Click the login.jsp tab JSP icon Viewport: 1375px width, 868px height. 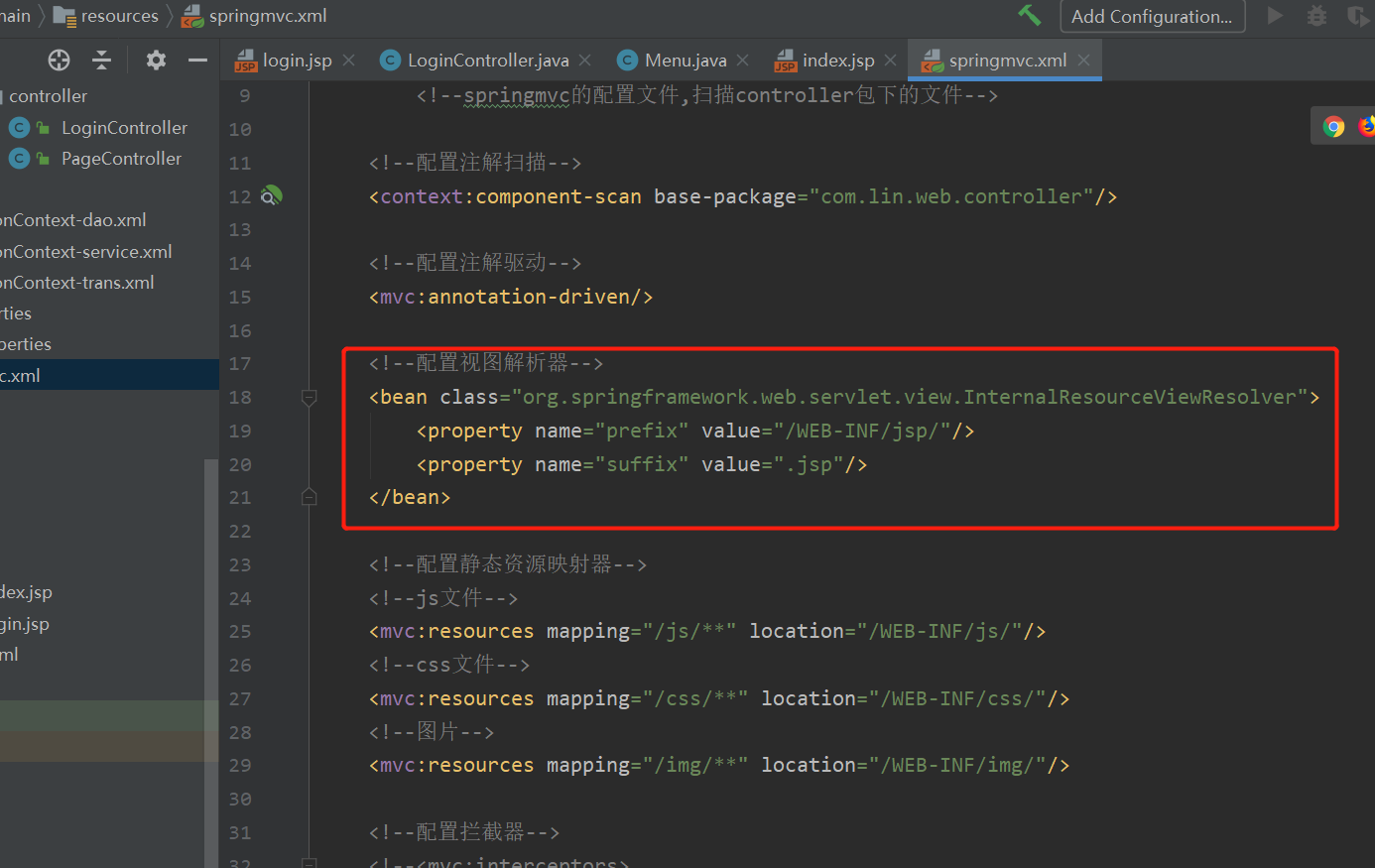tap(246, 62)
